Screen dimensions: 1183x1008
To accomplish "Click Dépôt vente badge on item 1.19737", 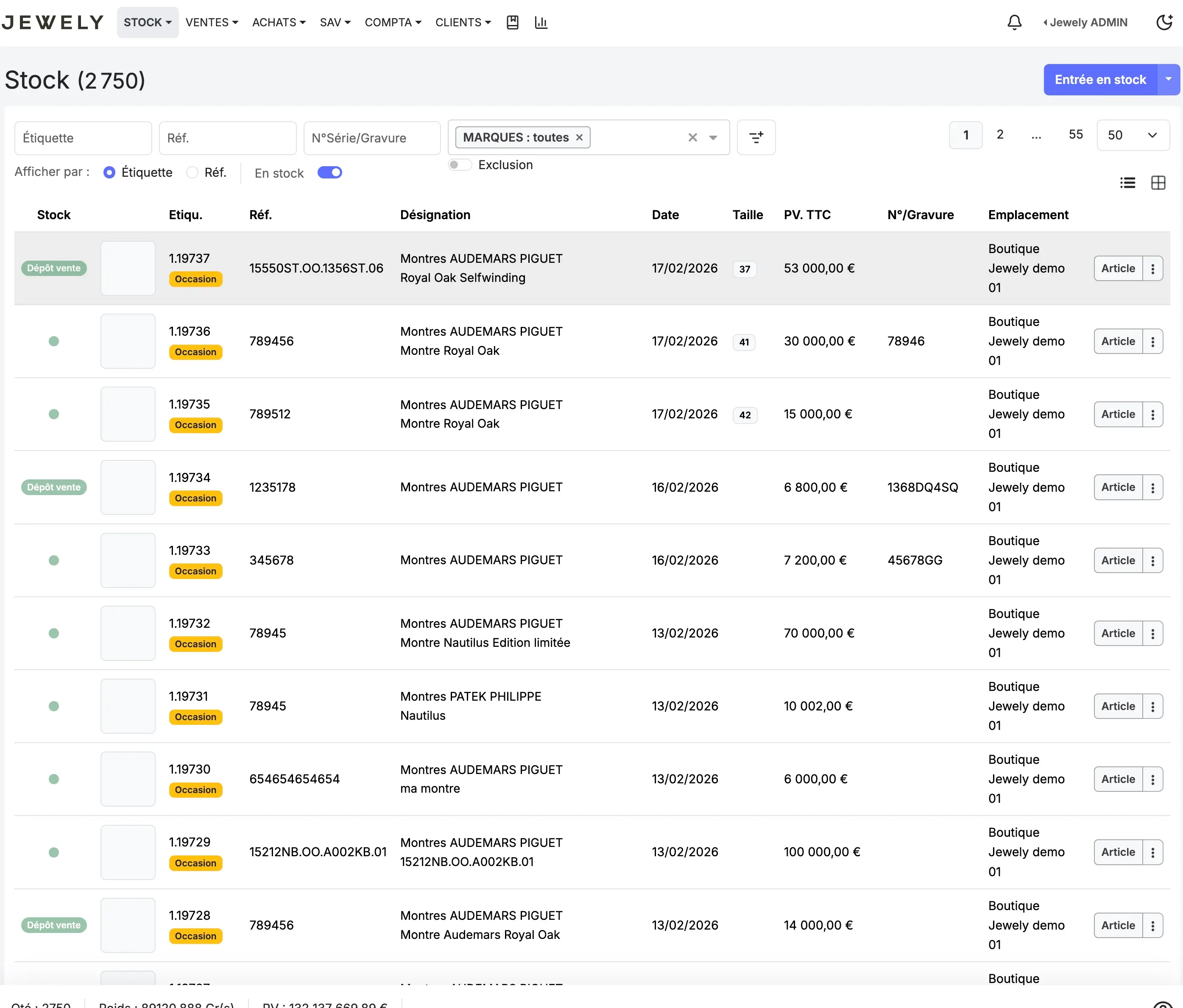I will [x=54, y=268].
